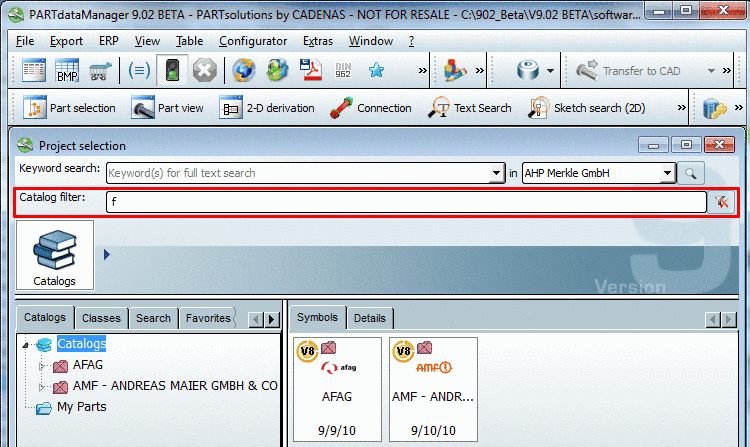
Task: Click the blue arrow next to Catalogs
Action: pos(107,255)
